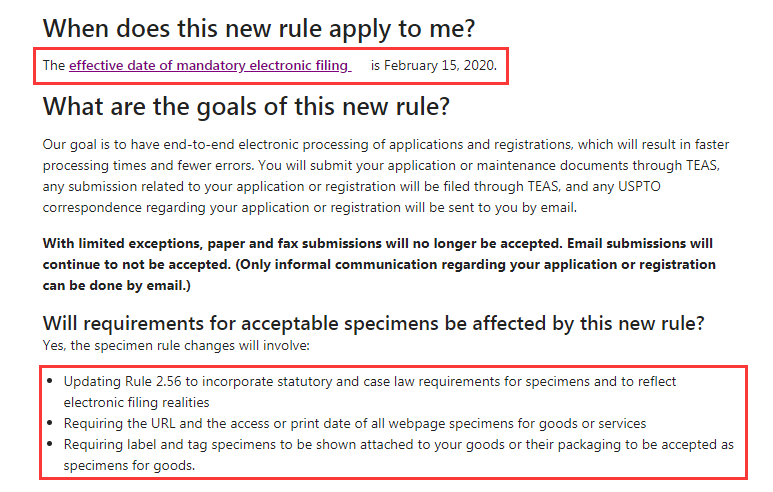Click the heading about acceptable specimens requirements
Viewport: 773px width, 492px height.
point(374,324)
